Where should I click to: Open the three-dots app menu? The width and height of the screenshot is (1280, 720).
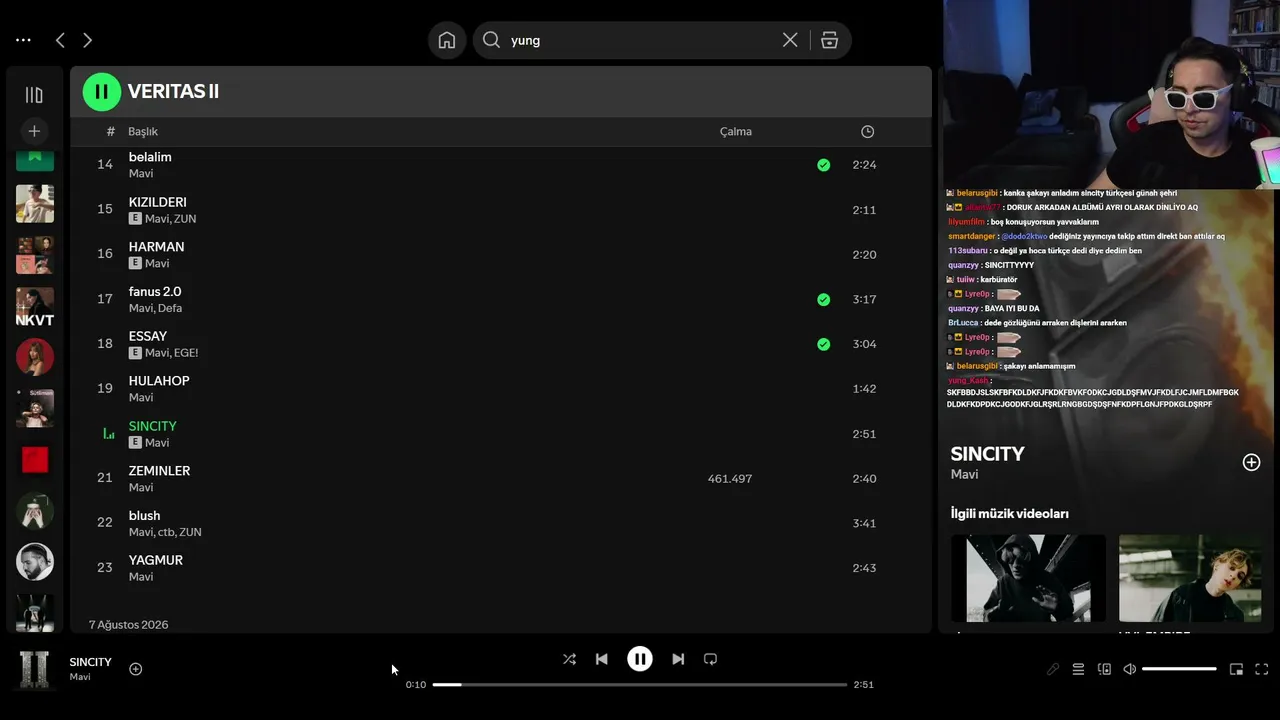pyautogui.click(x=23, y=40)
